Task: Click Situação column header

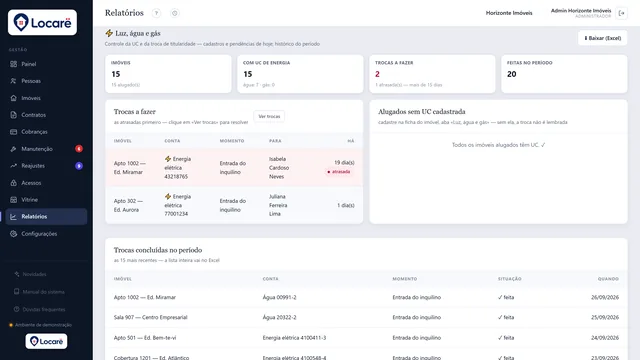Action: 509,279
